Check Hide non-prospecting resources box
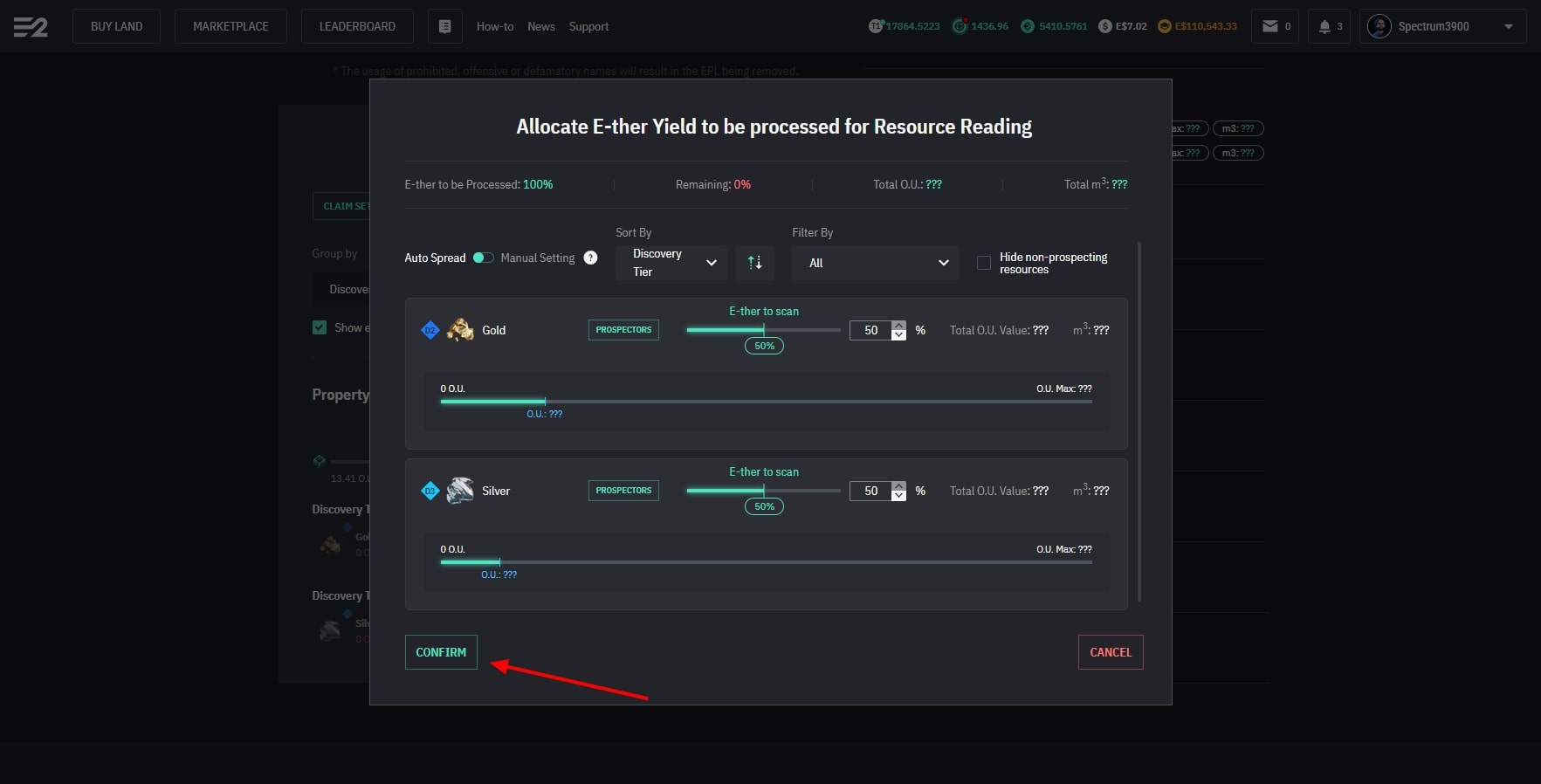 click(x=984, y=263)
